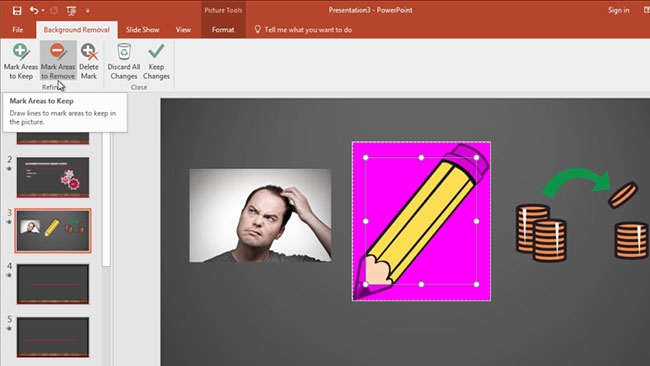Viewport: 650px width, 366px height.
Task: Click the left-middle selection handle
Action: 366,221
